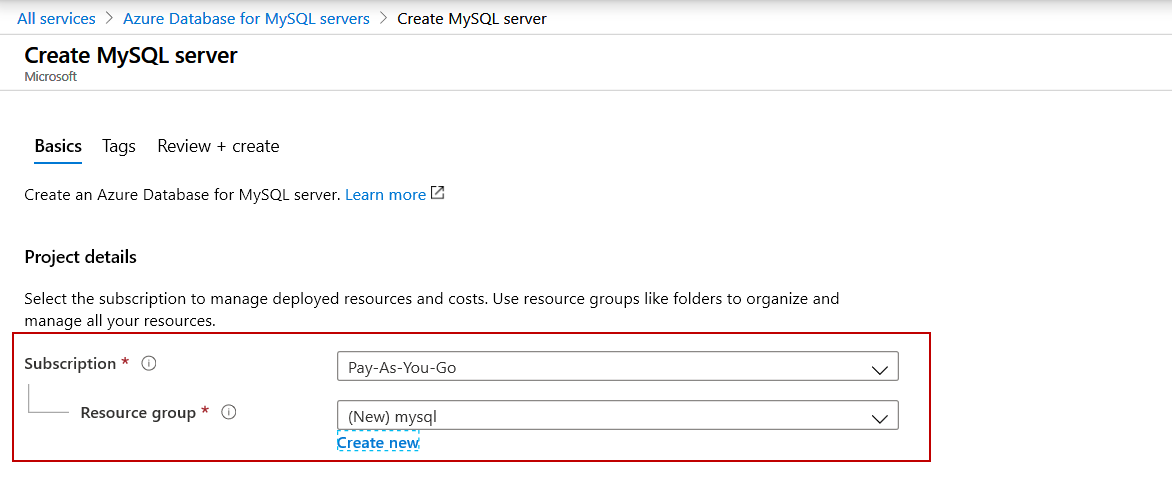Image resolution: width=1172 pixels, height=492 pixels.
Task: Click the external link icon beside Learn more
Action: pyautogui.click(x=437, y=194)
